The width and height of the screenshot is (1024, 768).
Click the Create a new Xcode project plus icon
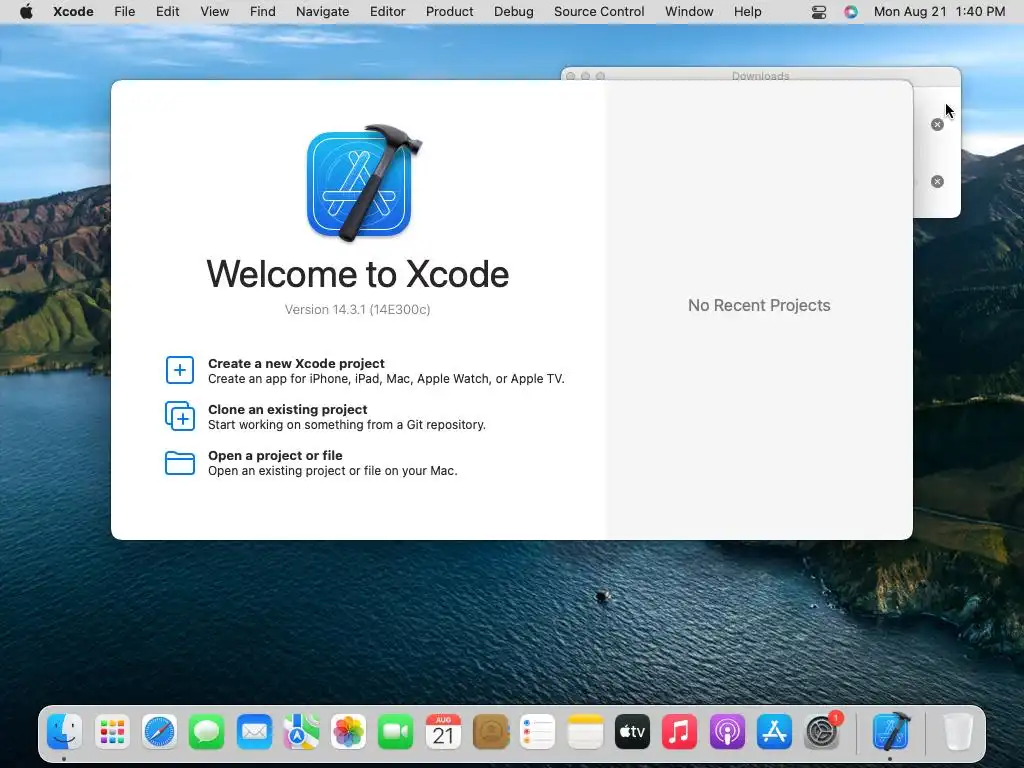pyautogui.click(x=180, y=370)
